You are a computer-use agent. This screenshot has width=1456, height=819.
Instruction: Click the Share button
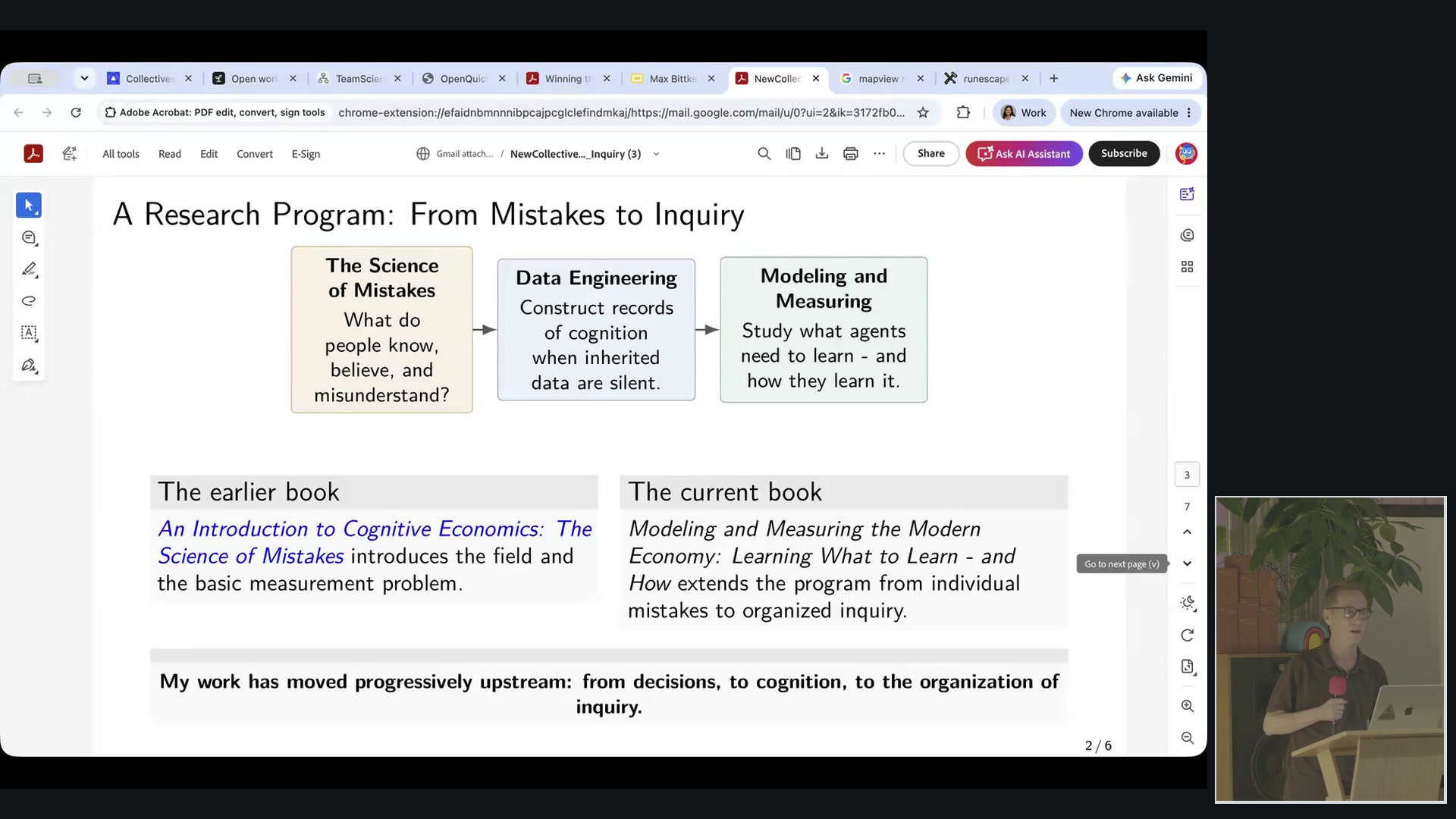tap(931, 153)
